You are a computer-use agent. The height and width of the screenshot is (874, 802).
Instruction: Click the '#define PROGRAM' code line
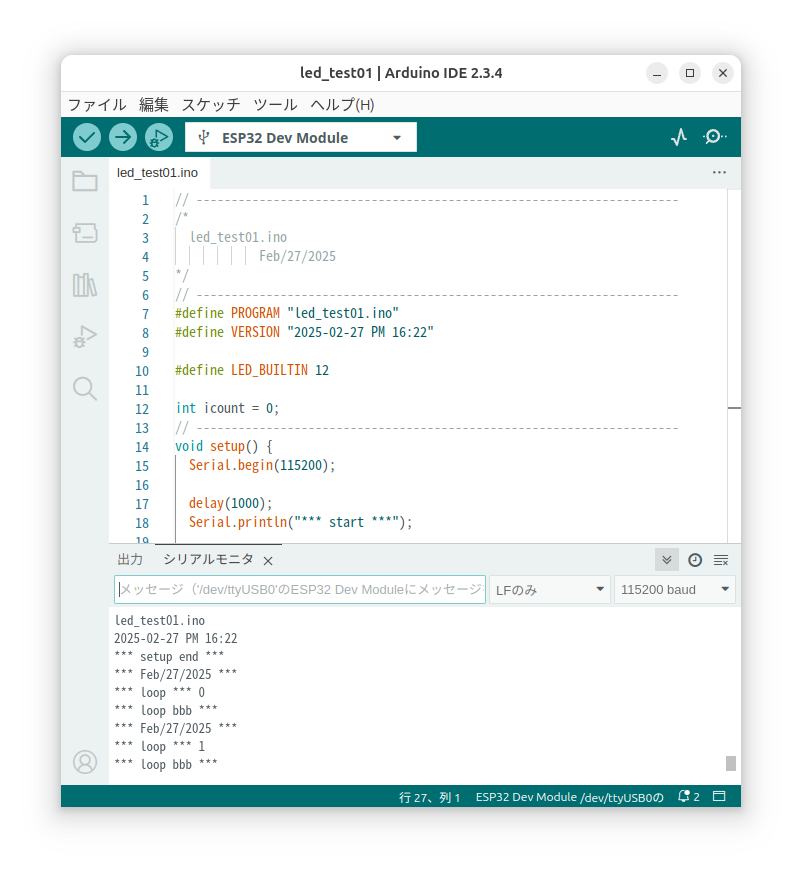click(x=287, y=313)
